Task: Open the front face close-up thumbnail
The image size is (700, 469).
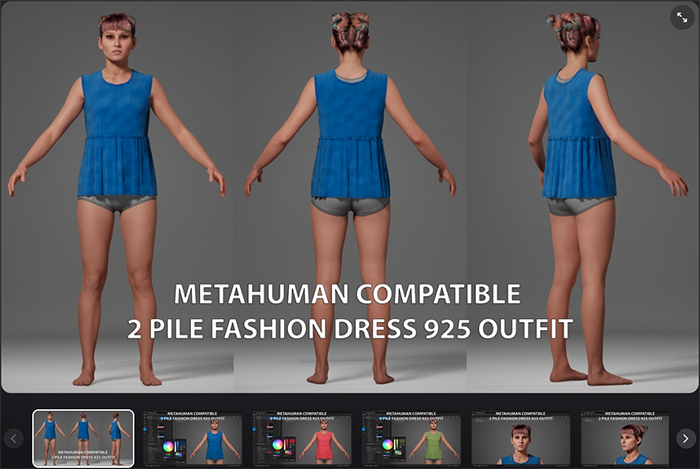Action: tap(521, 438)
